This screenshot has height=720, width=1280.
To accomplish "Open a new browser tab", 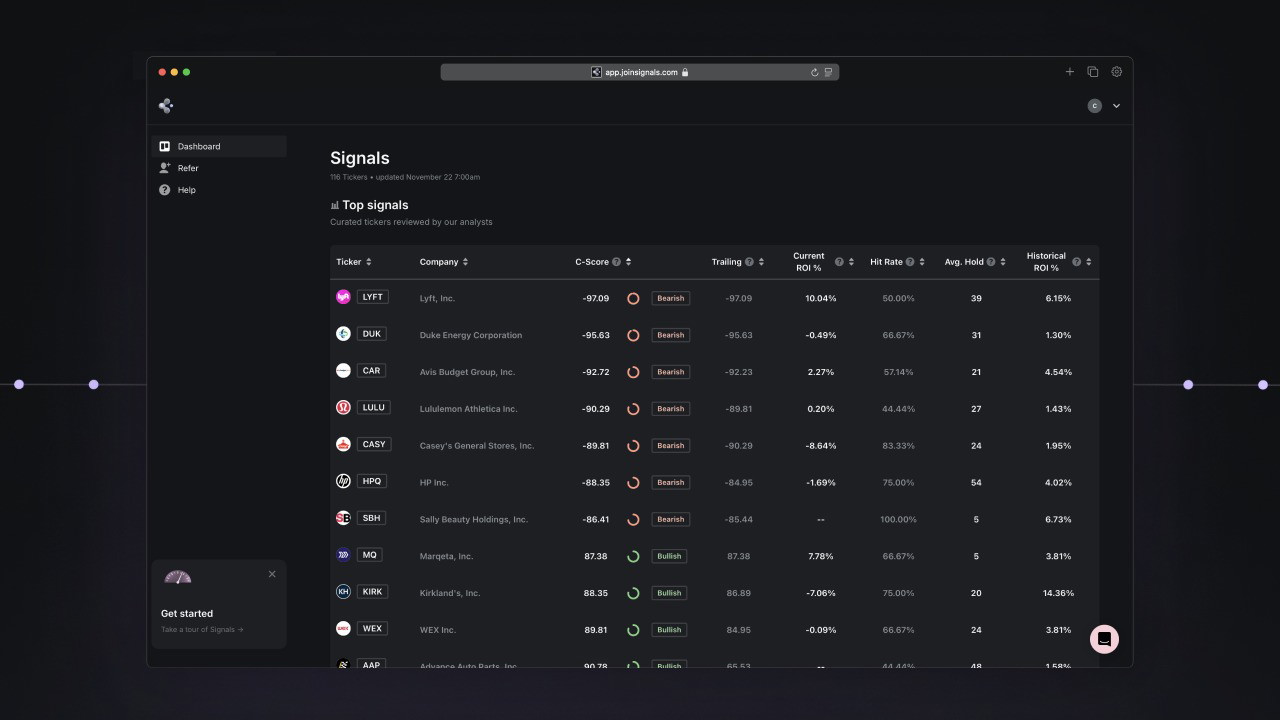I will tap(1070, 72).
